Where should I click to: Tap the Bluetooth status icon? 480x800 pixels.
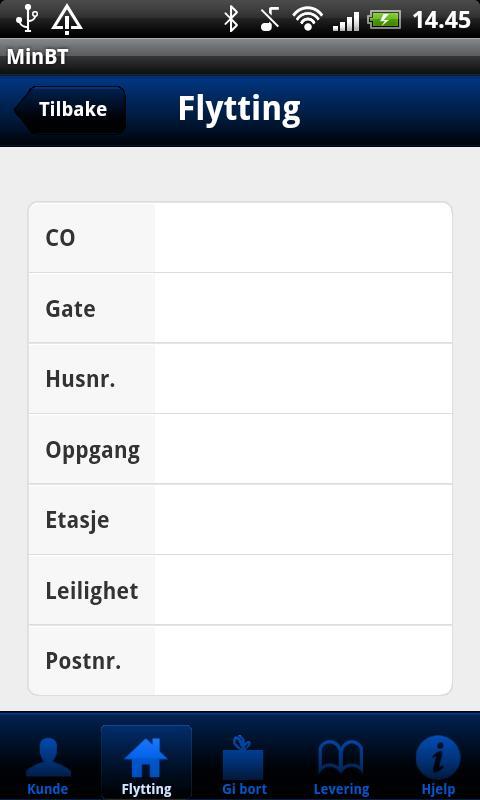pyautogui.click(x=232, y=19)
